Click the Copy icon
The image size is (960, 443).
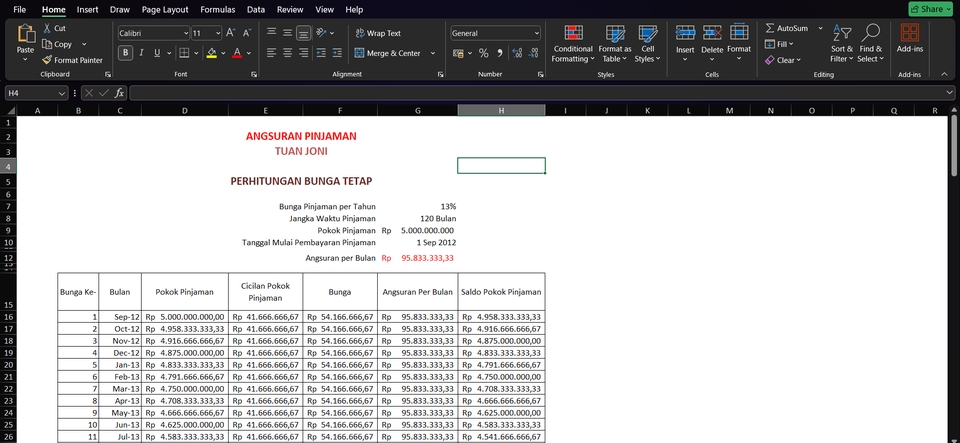47,44
